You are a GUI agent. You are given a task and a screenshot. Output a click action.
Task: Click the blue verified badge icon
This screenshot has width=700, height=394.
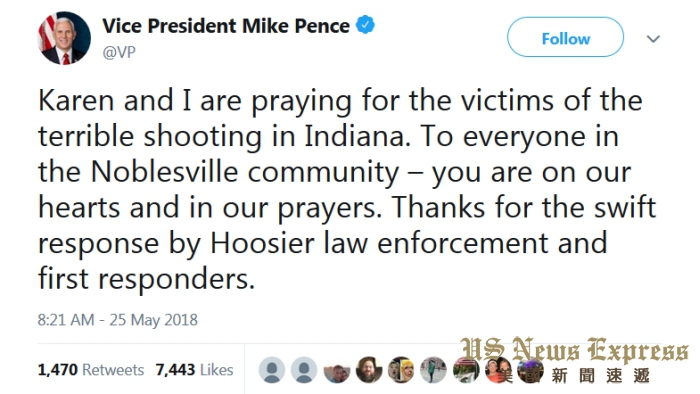[365, 25]
